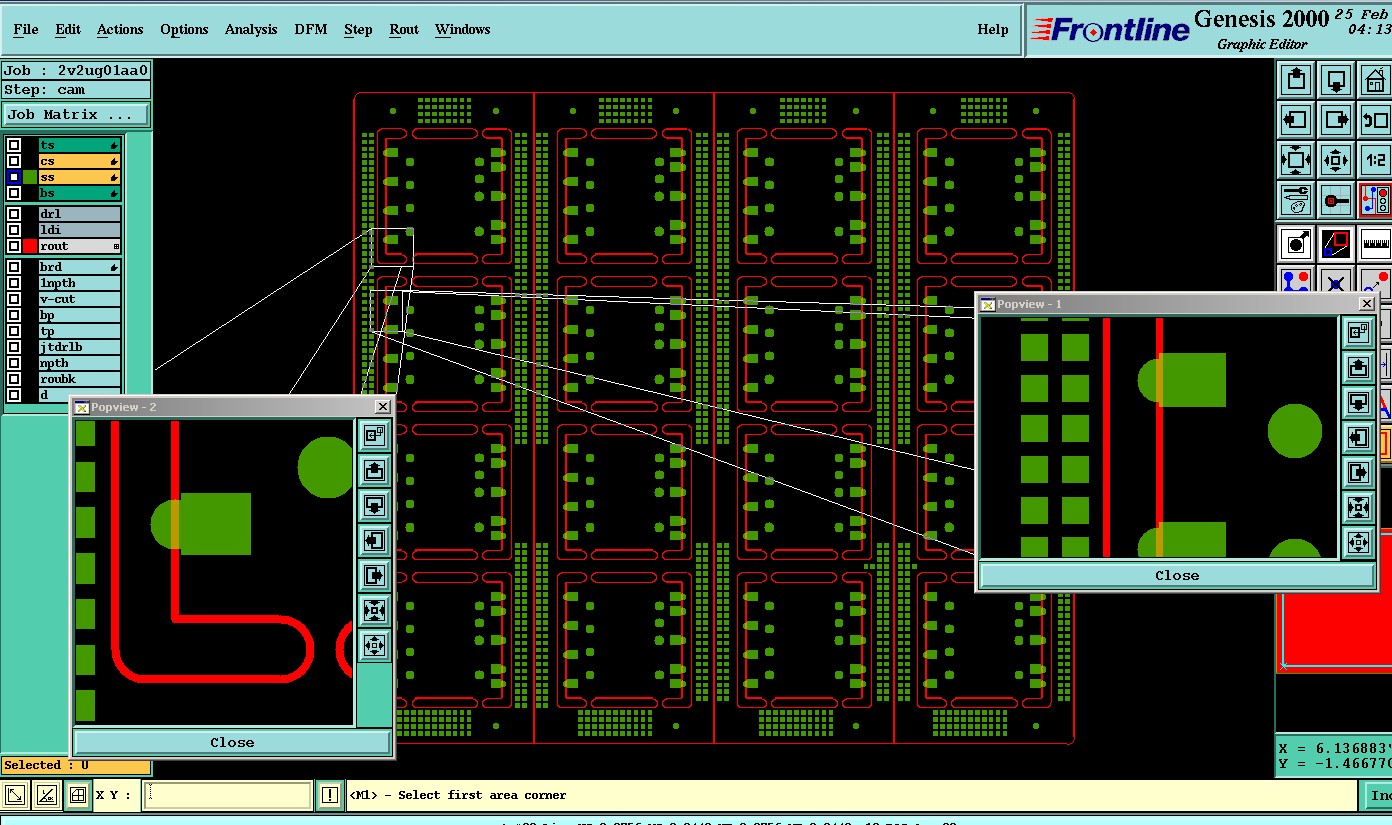Open the Analysis menu
This screenshot has height=825, width=1392.
click(250, 29)
